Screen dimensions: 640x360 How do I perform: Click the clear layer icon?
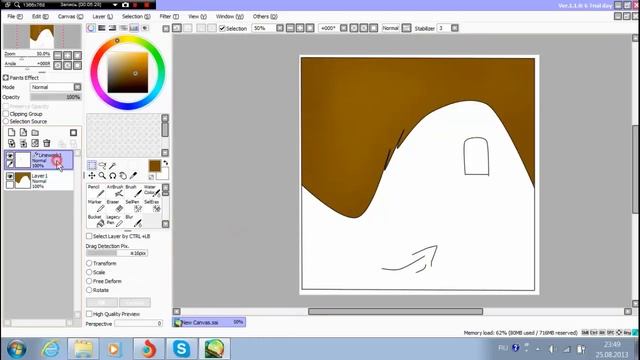pyautogui.click(x=35, y=143)
